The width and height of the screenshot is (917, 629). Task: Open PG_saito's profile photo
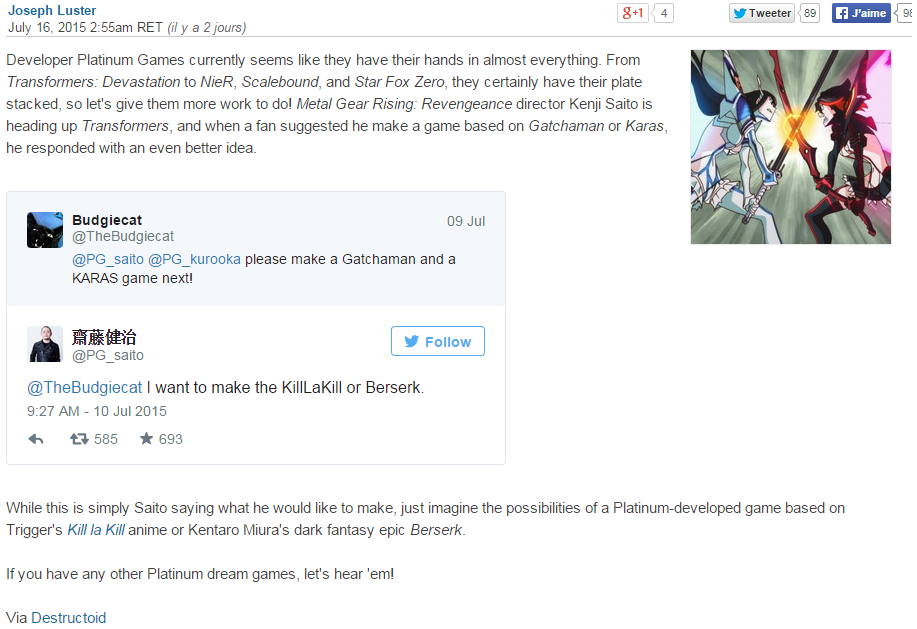tap(45, 344)
